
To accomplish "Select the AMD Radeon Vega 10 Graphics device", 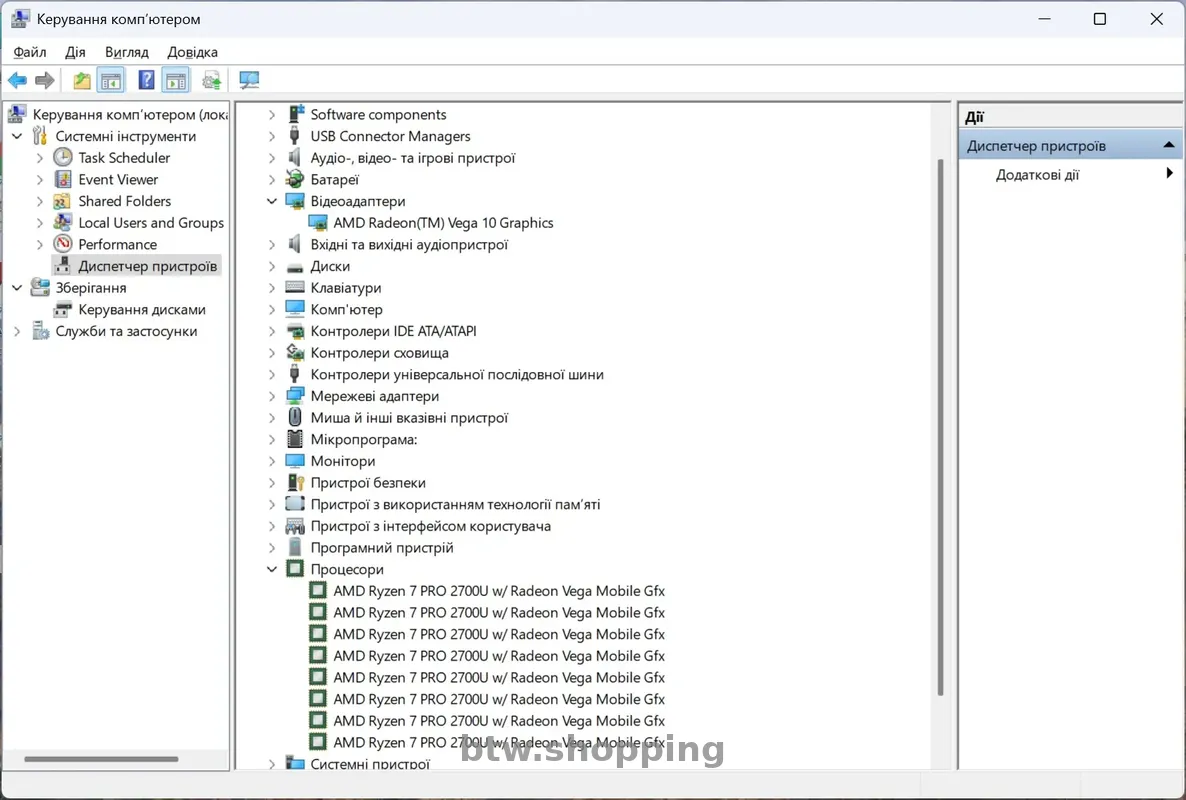I will (x=442, y=223).
